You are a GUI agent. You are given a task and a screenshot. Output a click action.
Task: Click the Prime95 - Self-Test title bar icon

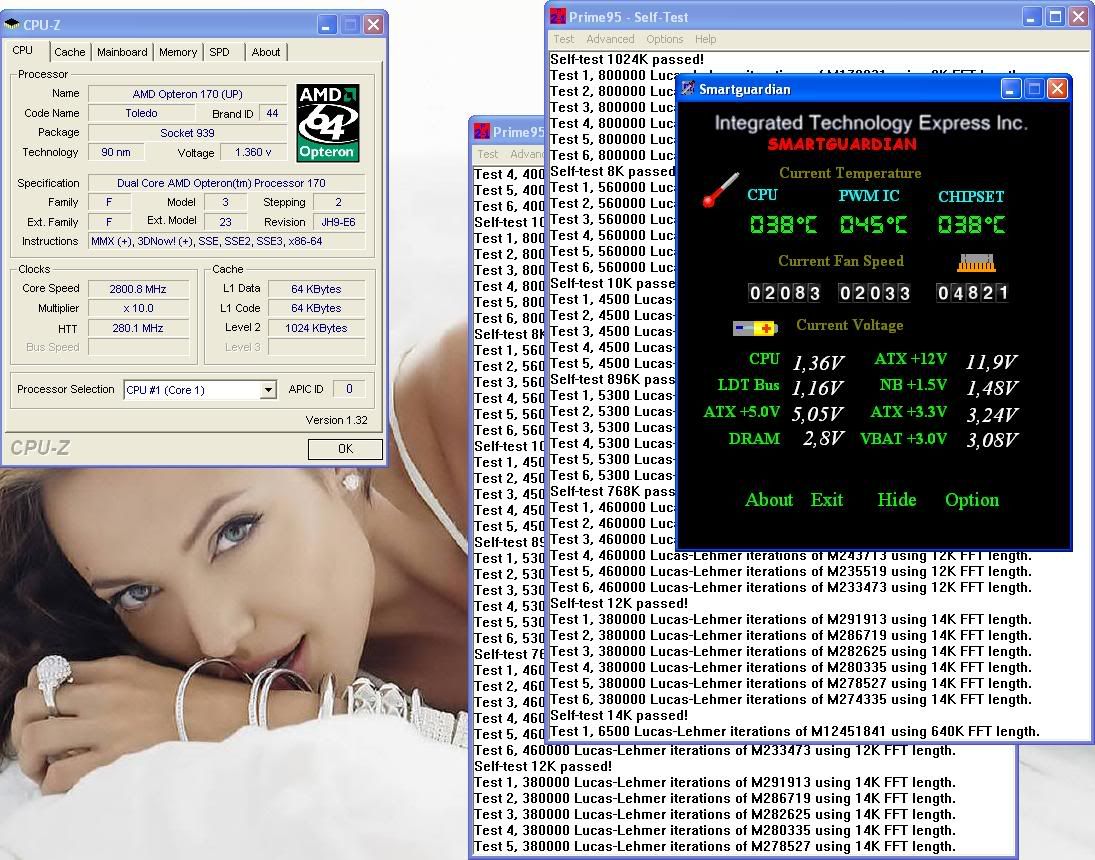(x=557, y=17)
